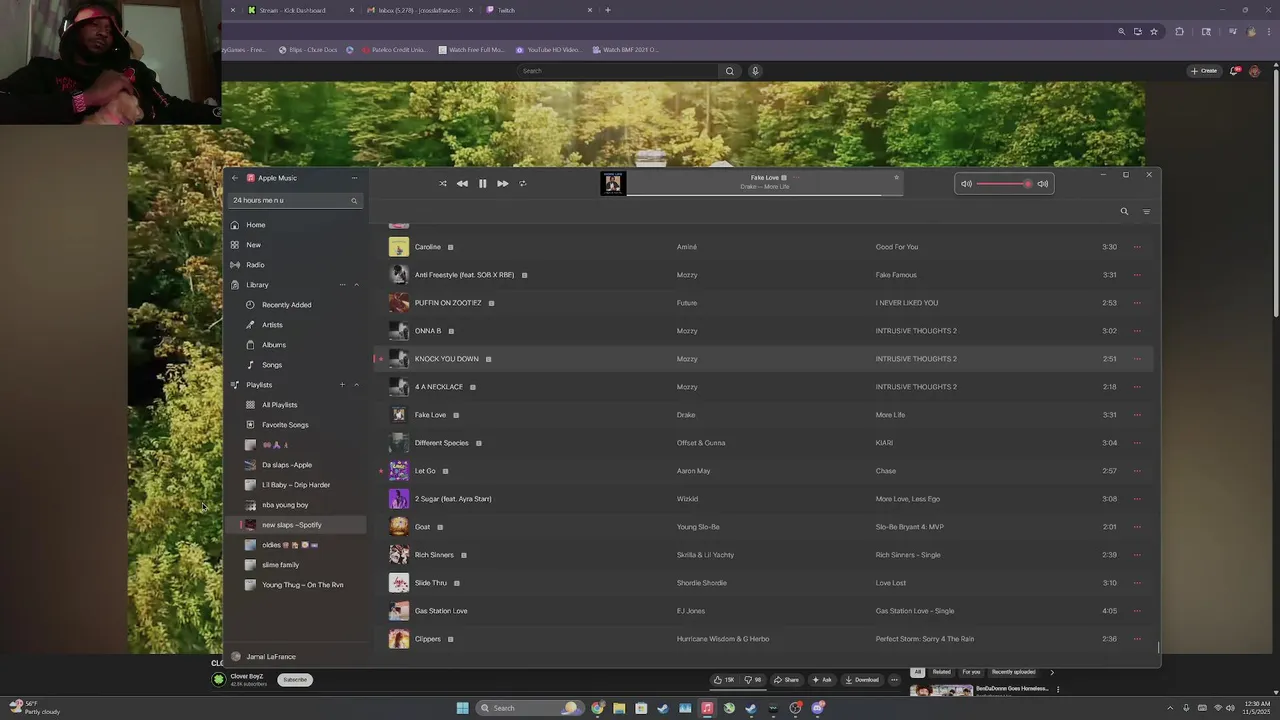The image size is (1280, 720).
Task: Click the Apple Music search field
Action: (x=294, y=200)
